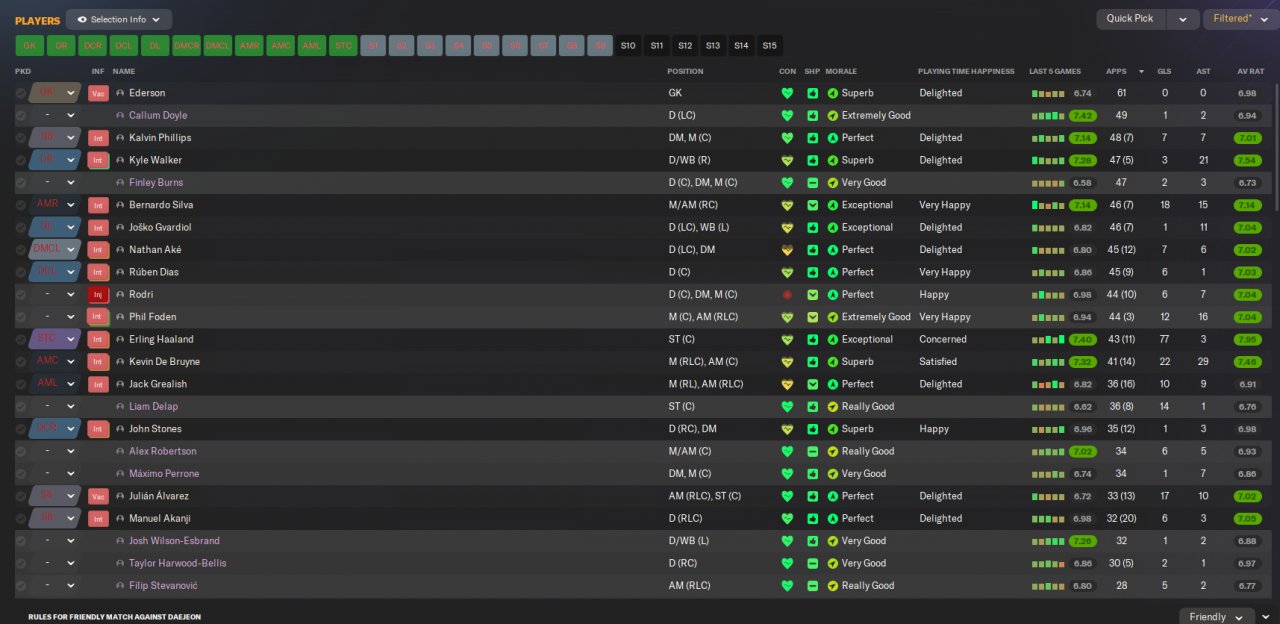
Task: Click Manuel Akanji's sharpness icon
Action: pos(813,519)
